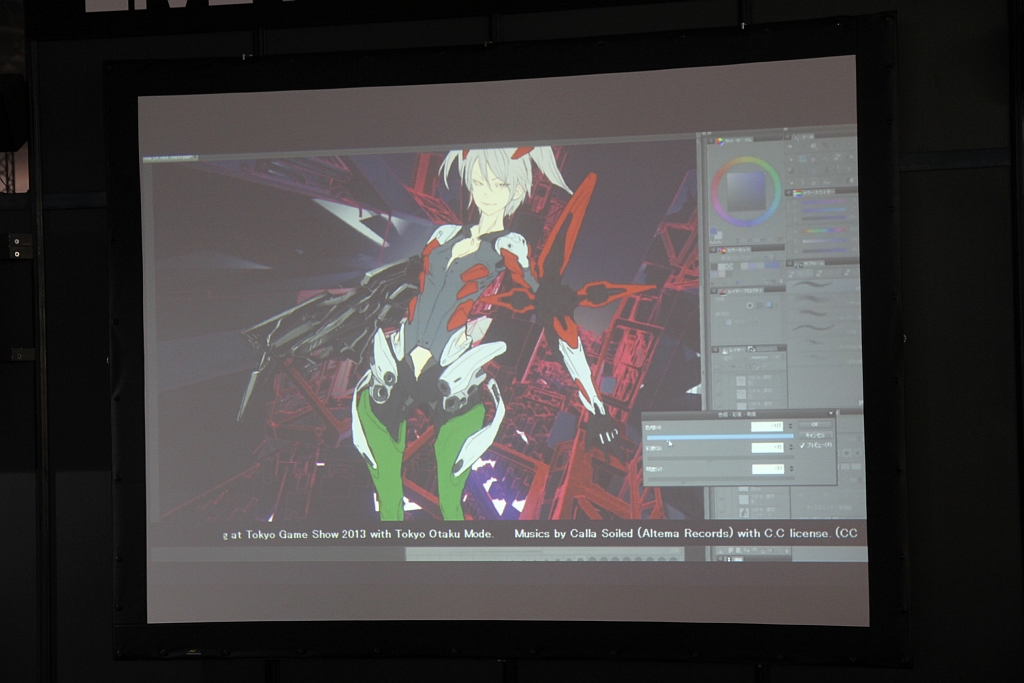1024x683 pixels.
Task: Click the luminosity value field showing -51
Action: click(x=768, y=469)
